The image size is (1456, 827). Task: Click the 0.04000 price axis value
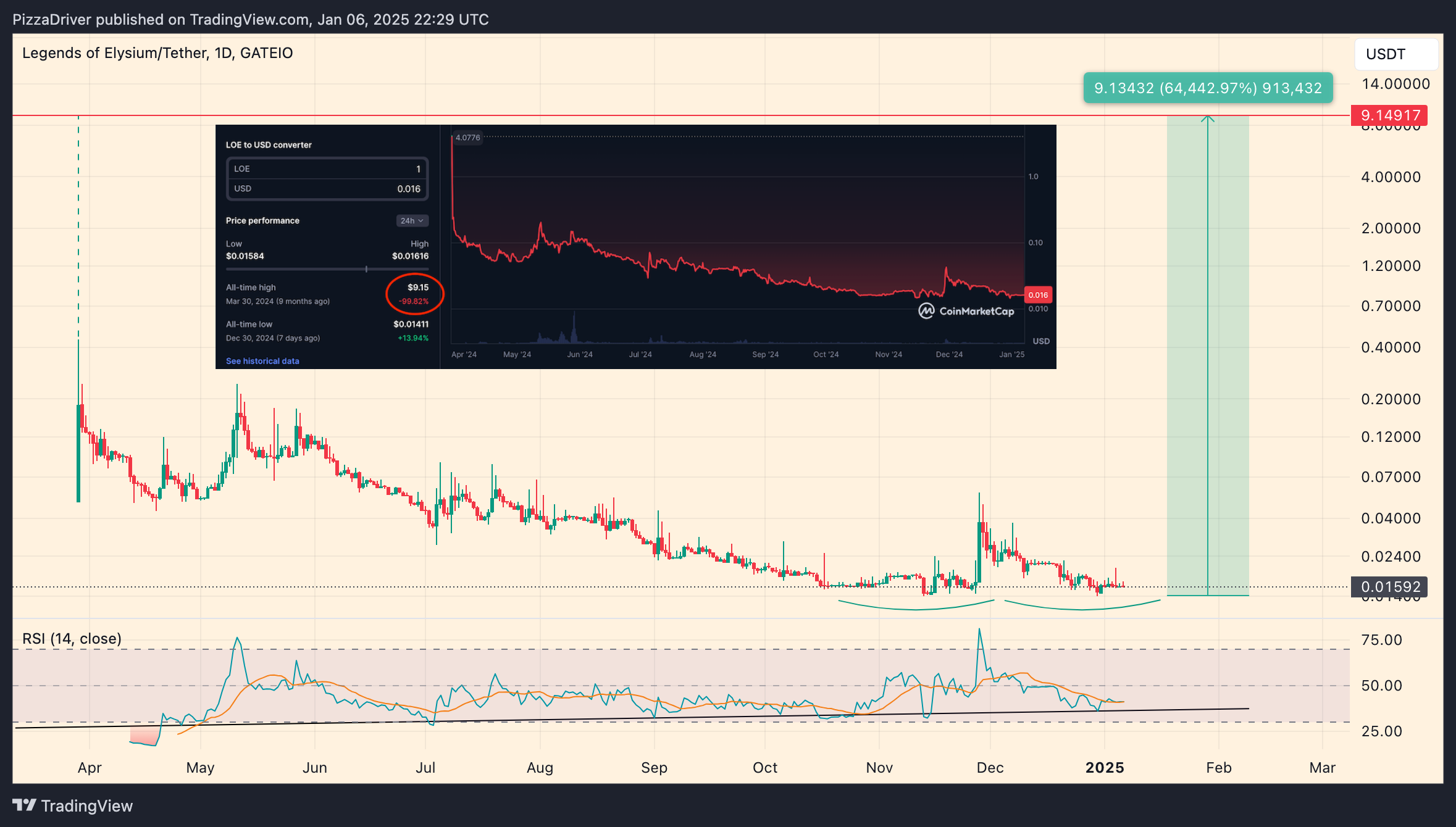click(1391, 518)
